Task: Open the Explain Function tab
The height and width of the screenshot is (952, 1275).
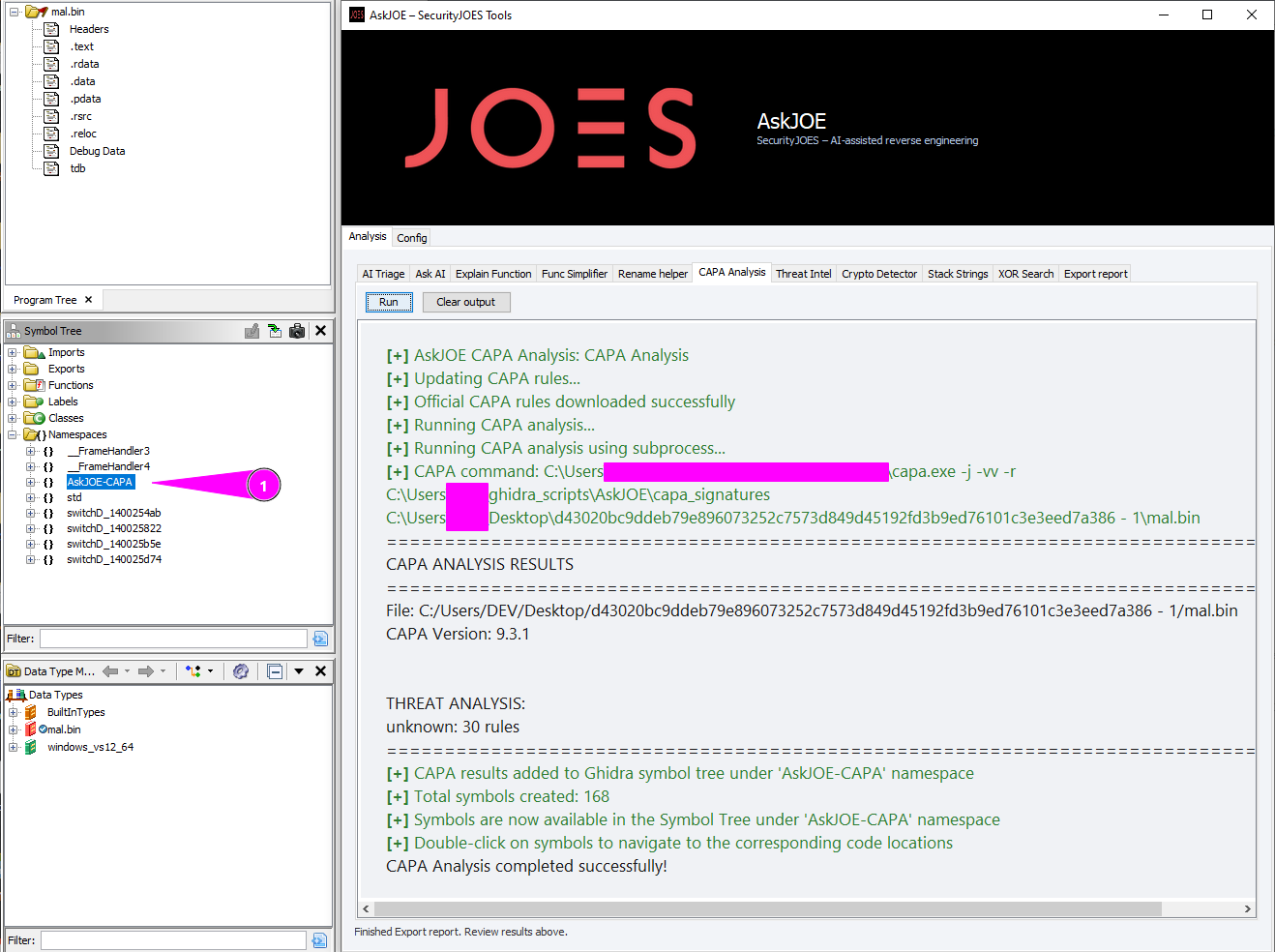Action: pos(493,274)
